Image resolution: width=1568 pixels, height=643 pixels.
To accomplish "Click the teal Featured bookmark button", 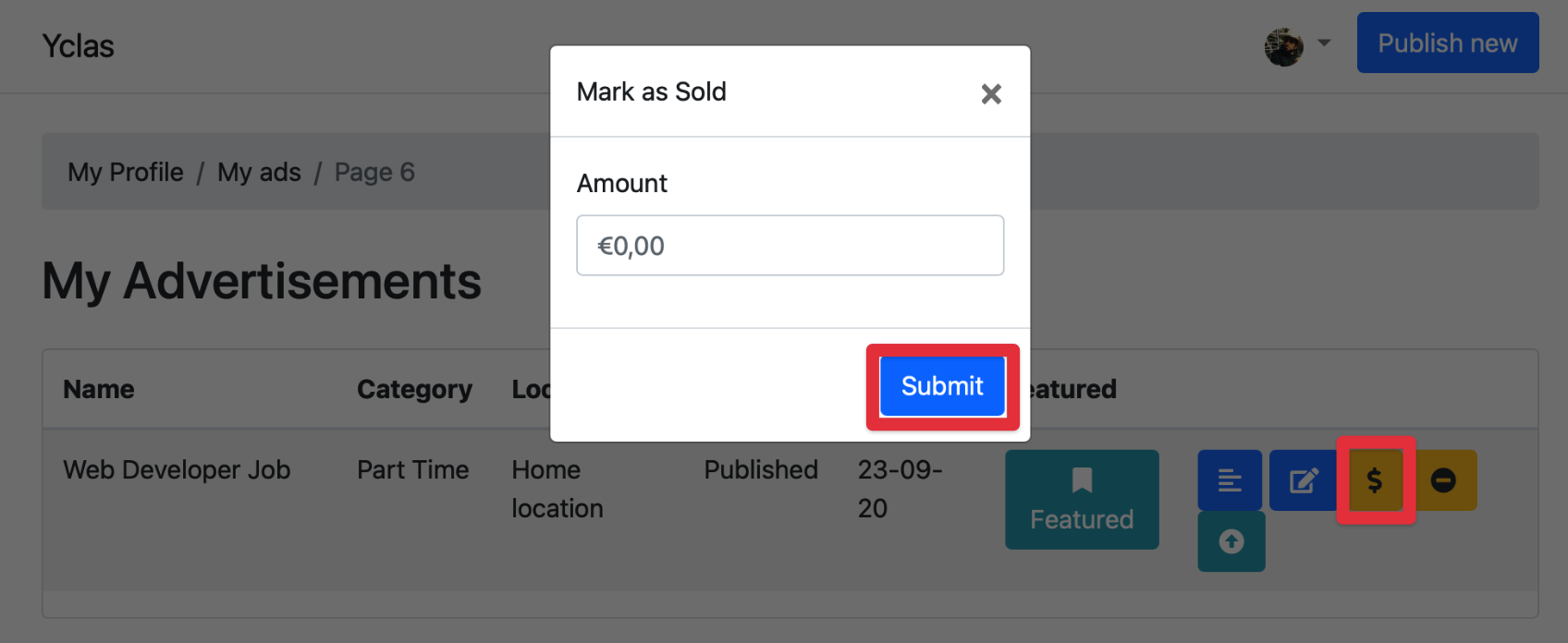I will coord(1082,499).
